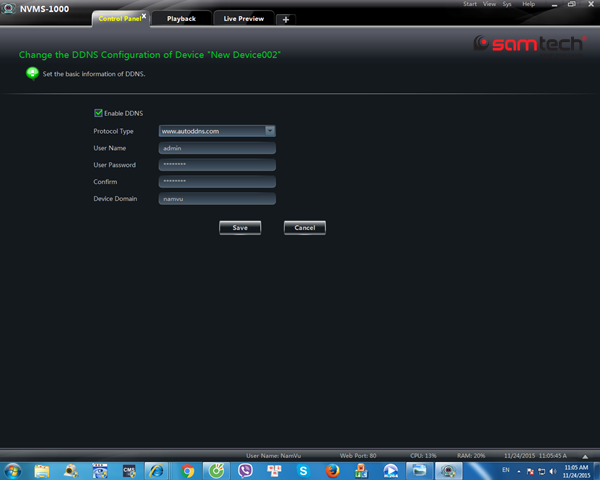Click the taskbar clock showing 11:05 AM

(x=576, y=471)
